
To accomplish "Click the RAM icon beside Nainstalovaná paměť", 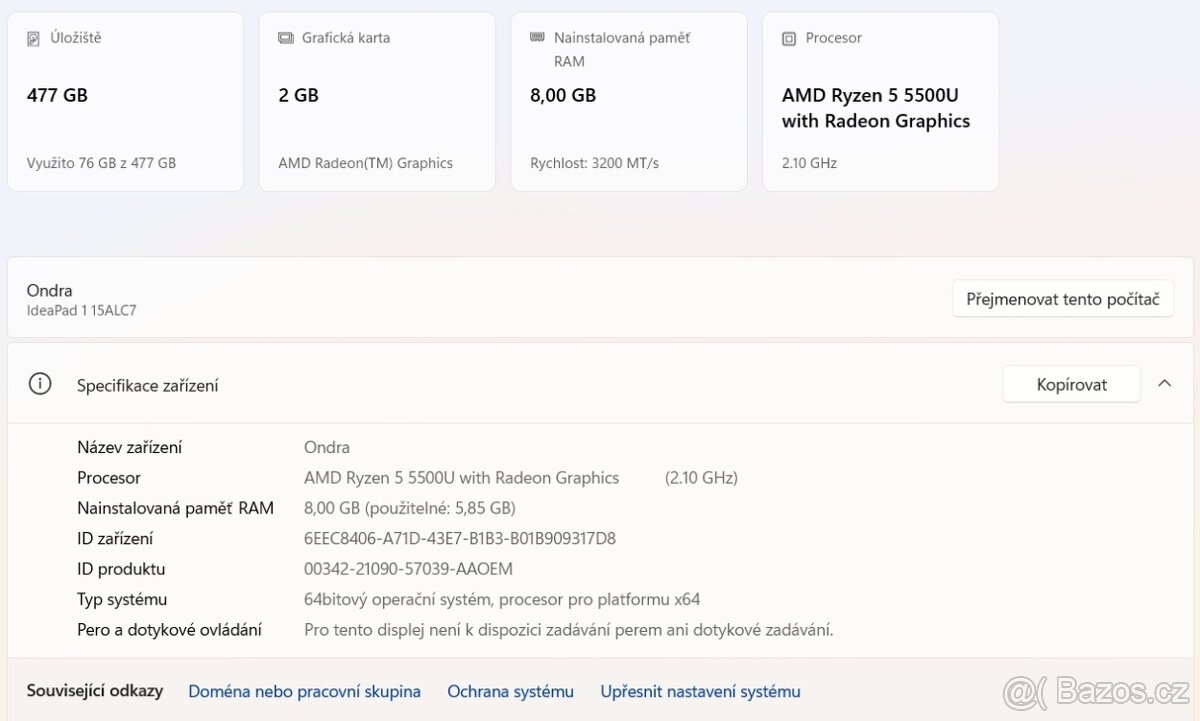I will pos(538,38).
